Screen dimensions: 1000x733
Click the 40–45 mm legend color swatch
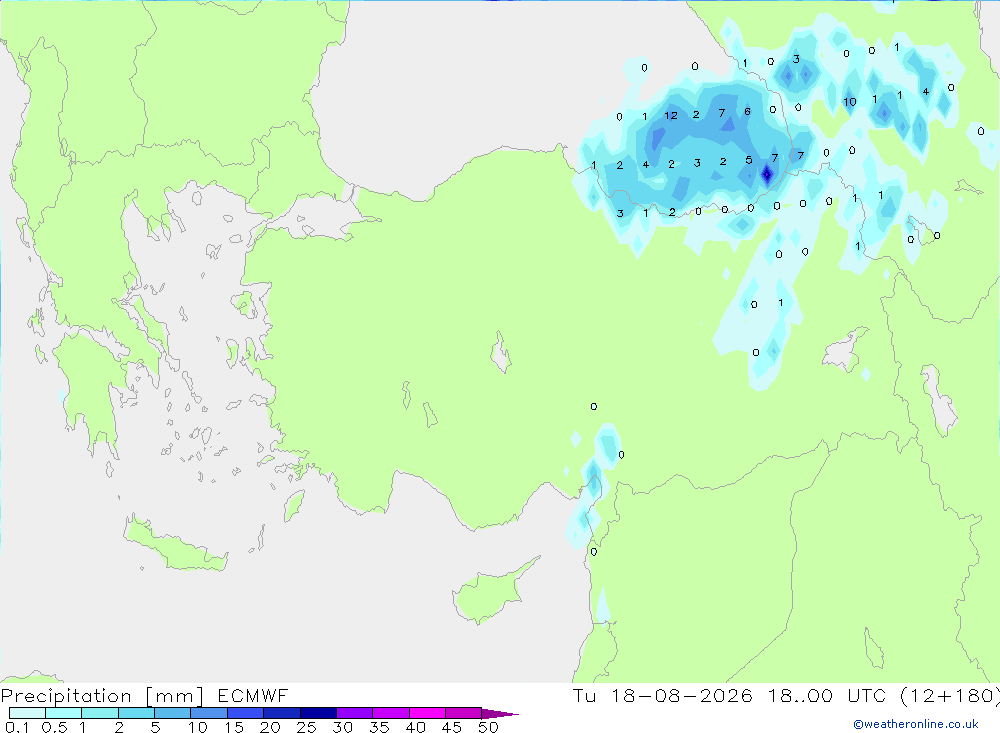427,713
